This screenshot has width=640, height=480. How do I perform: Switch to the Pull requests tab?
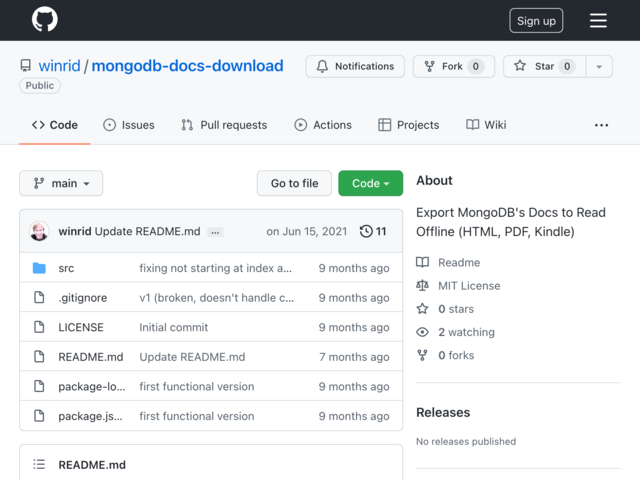[x=224, y=125]
